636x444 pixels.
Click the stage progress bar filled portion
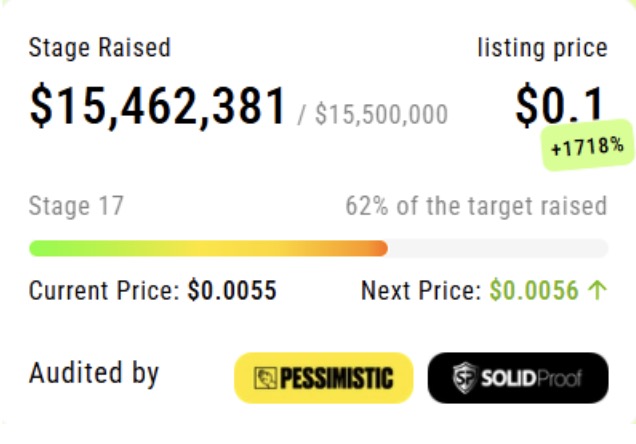pos(208,248)
